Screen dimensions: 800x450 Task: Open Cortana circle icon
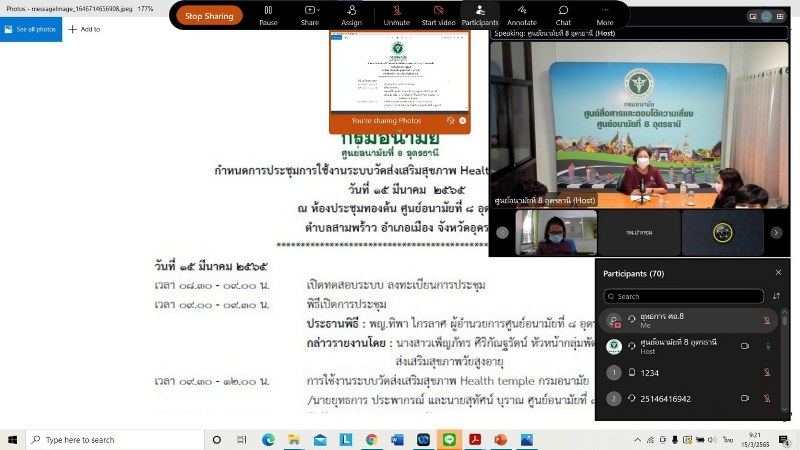coord(216,439)
